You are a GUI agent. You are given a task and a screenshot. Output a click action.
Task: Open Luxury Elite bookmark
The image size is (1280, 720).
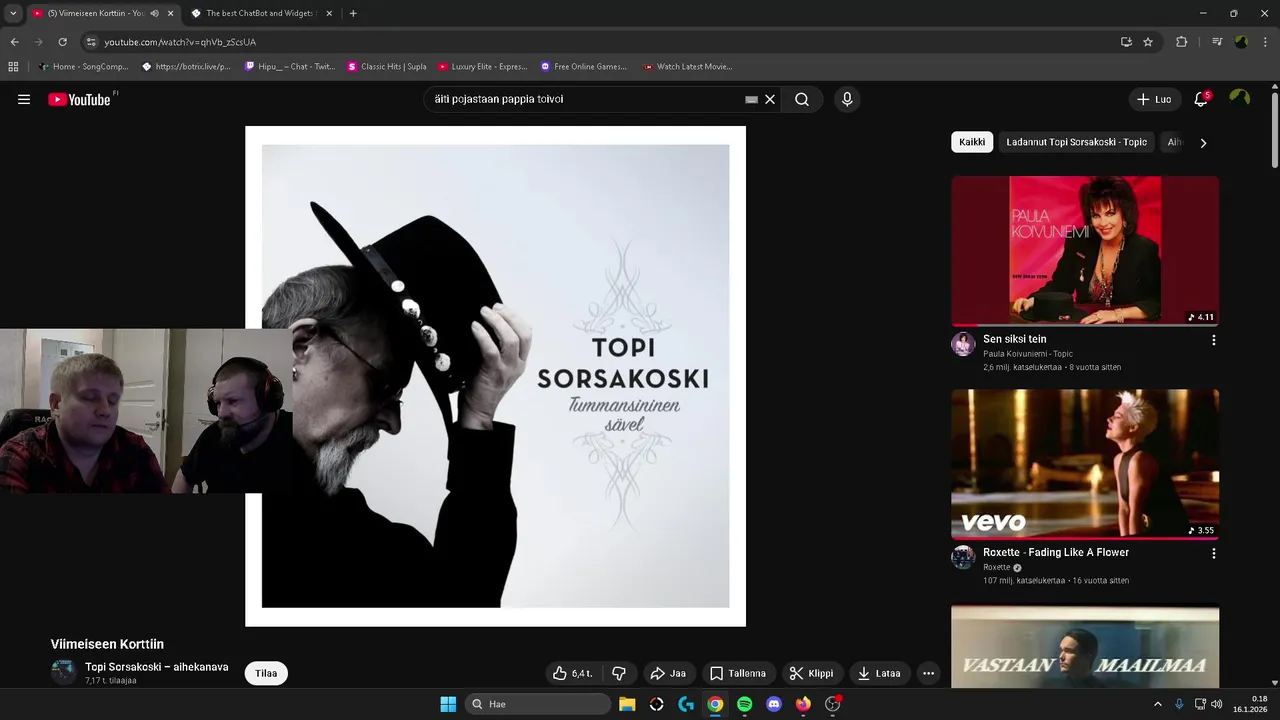[x=482, y=67]
